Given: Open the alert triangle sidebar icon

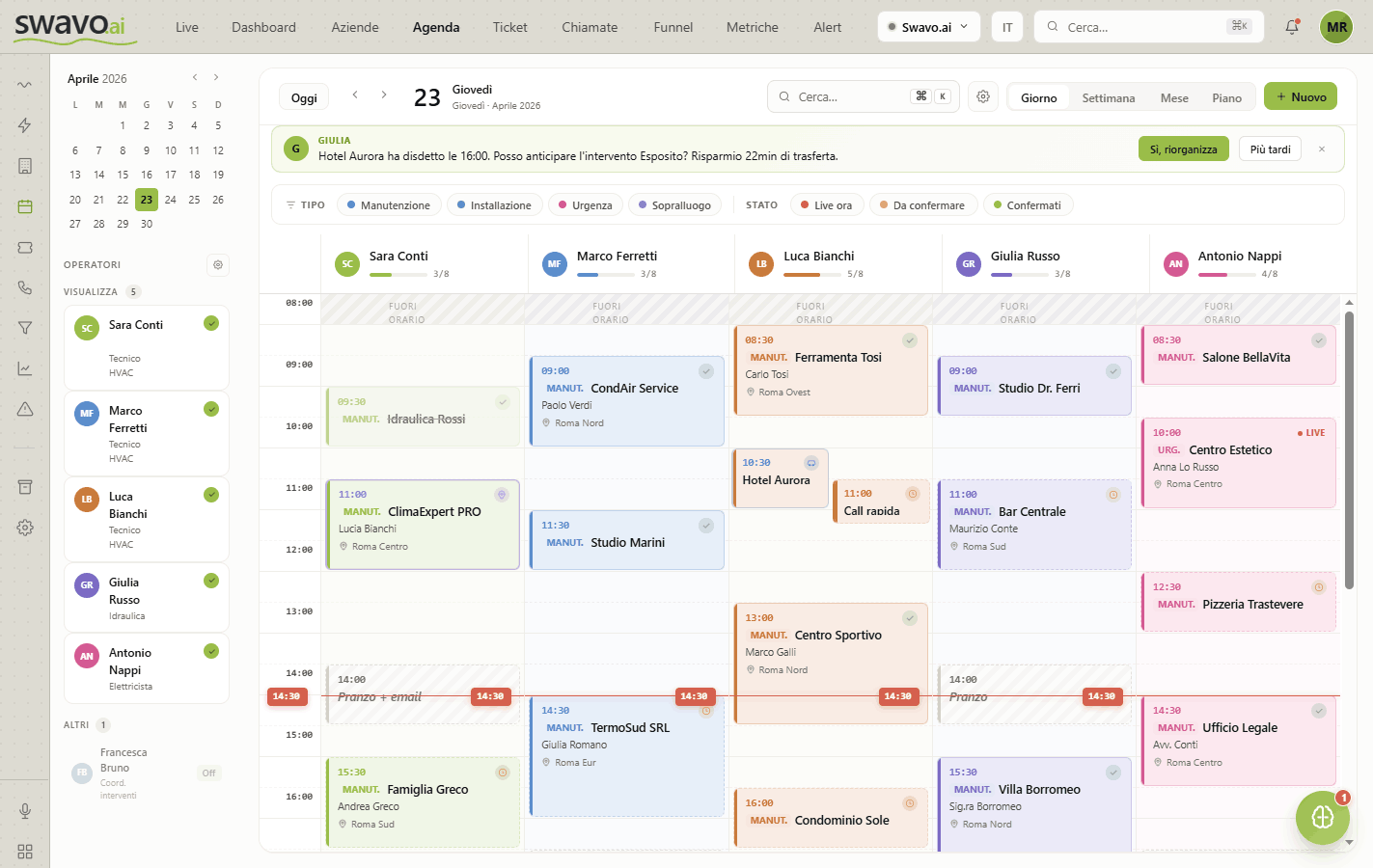Looking at the screenshot, I should [25, 409].
